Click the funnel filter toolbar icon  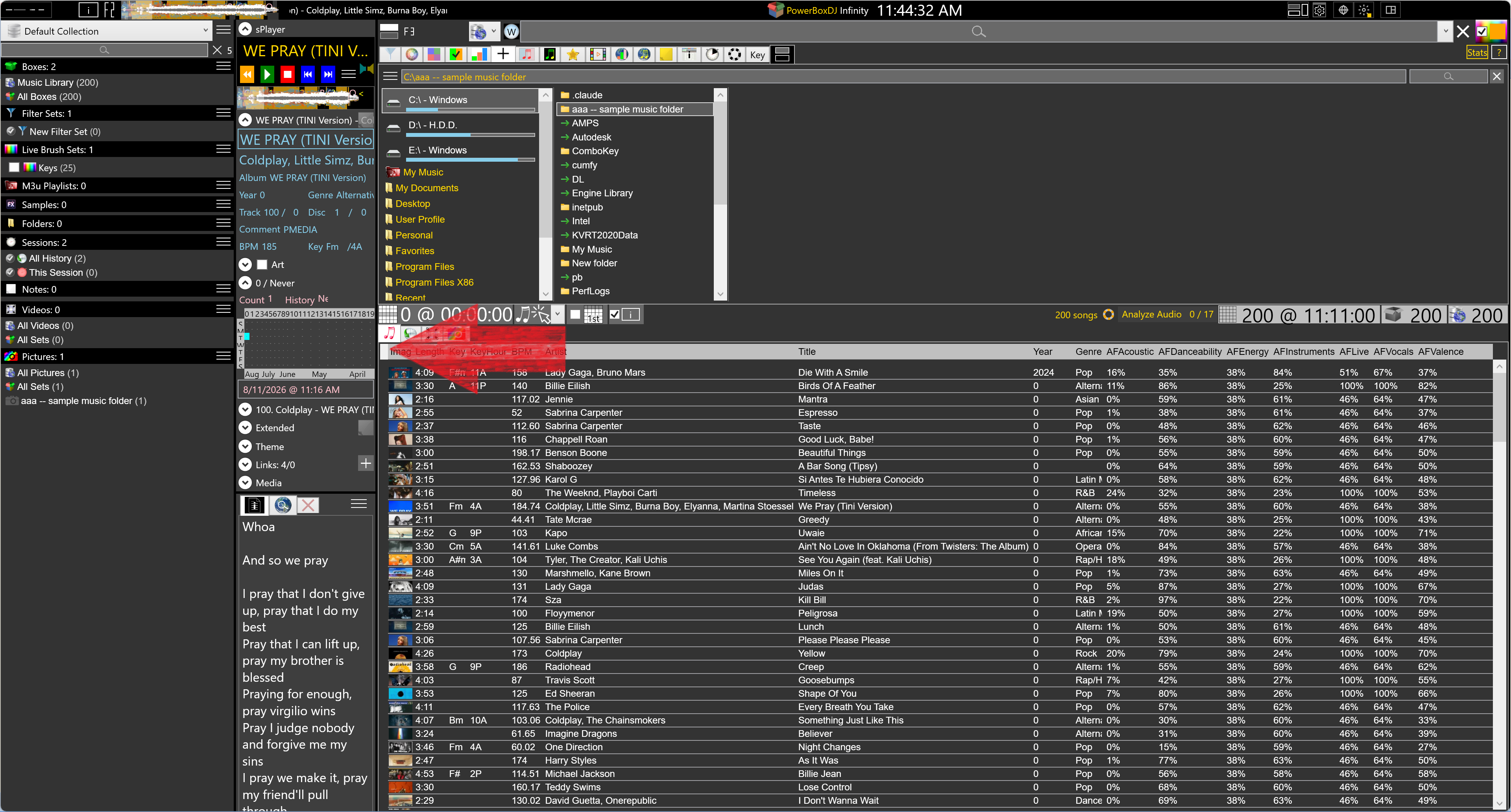[390, 55]
